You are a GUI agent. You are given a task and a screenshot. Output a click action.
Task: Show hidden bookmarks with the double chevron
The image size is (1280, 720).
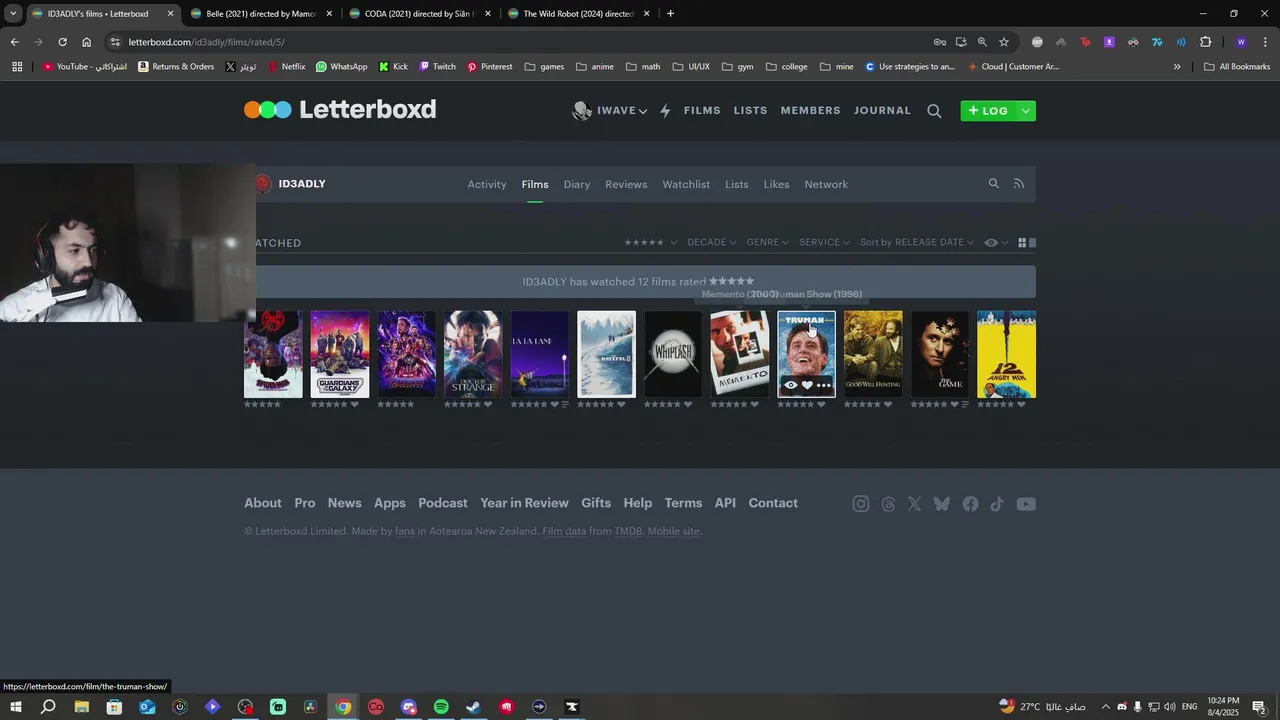click(x=1177, y=67)
